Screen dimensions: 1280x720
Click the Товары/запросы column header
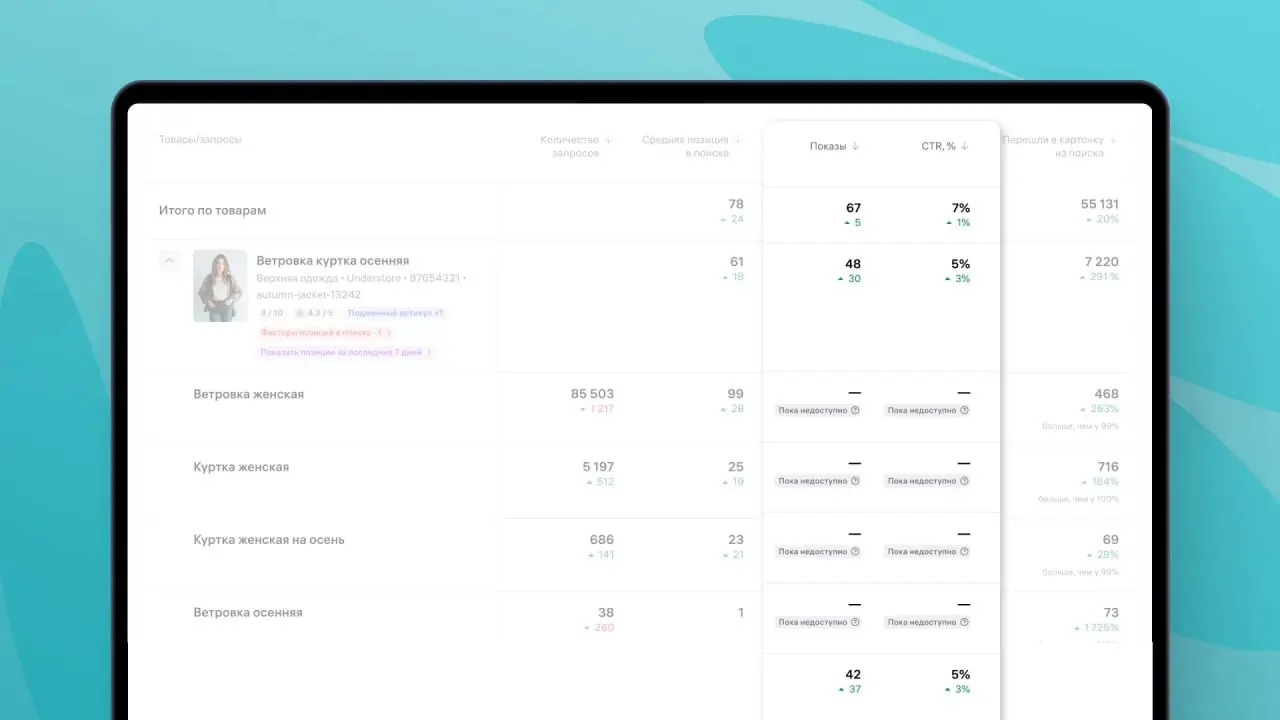(200, 140)
